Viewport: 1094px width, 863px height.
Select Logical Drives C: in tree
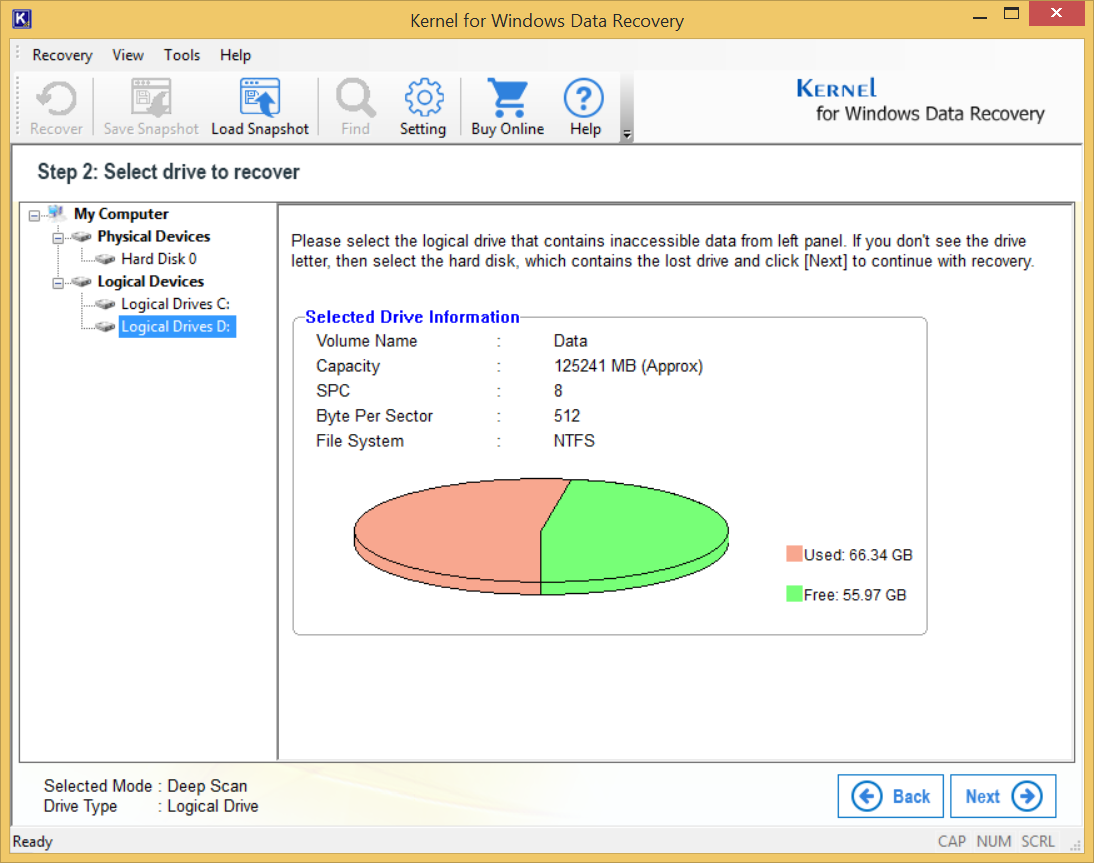click(175, 304)
